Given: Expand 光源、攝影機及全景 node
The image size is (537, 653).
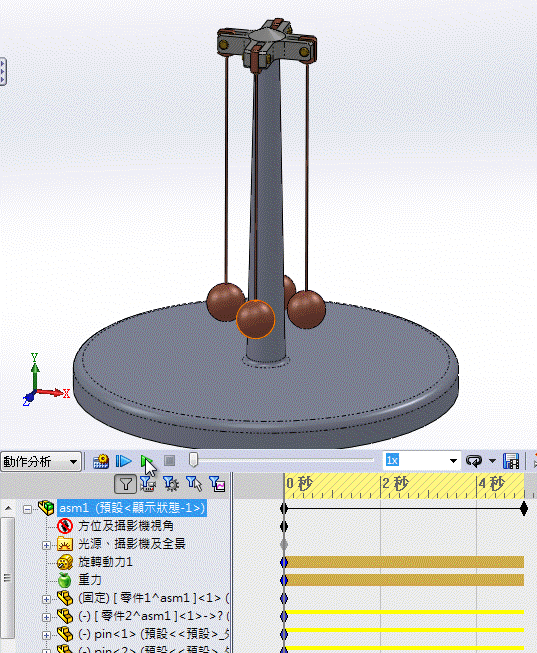Looking at the screenshot, I should (46, 545).
